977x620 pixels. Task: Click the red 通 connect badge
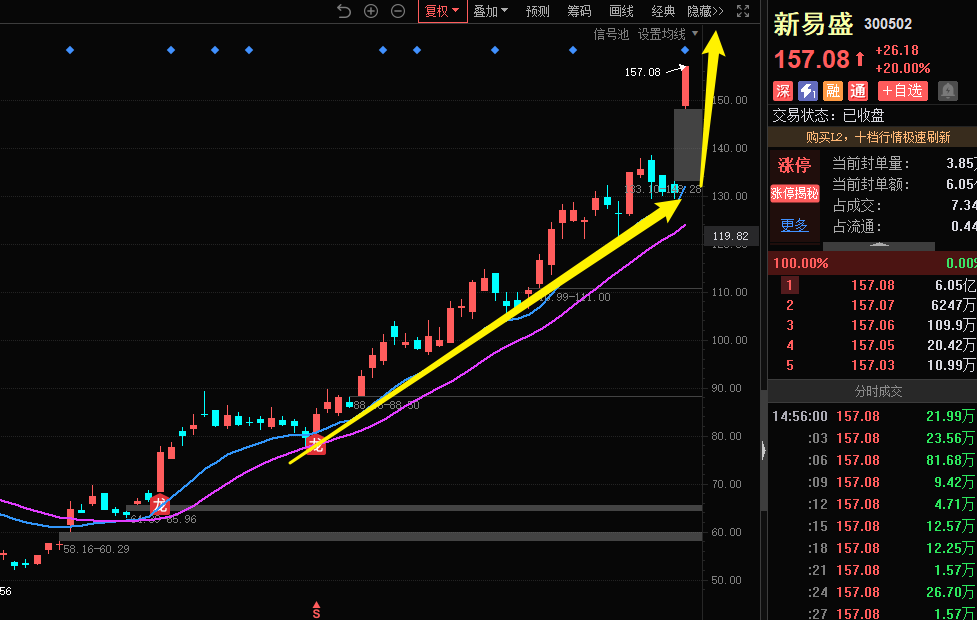point(858,91)
